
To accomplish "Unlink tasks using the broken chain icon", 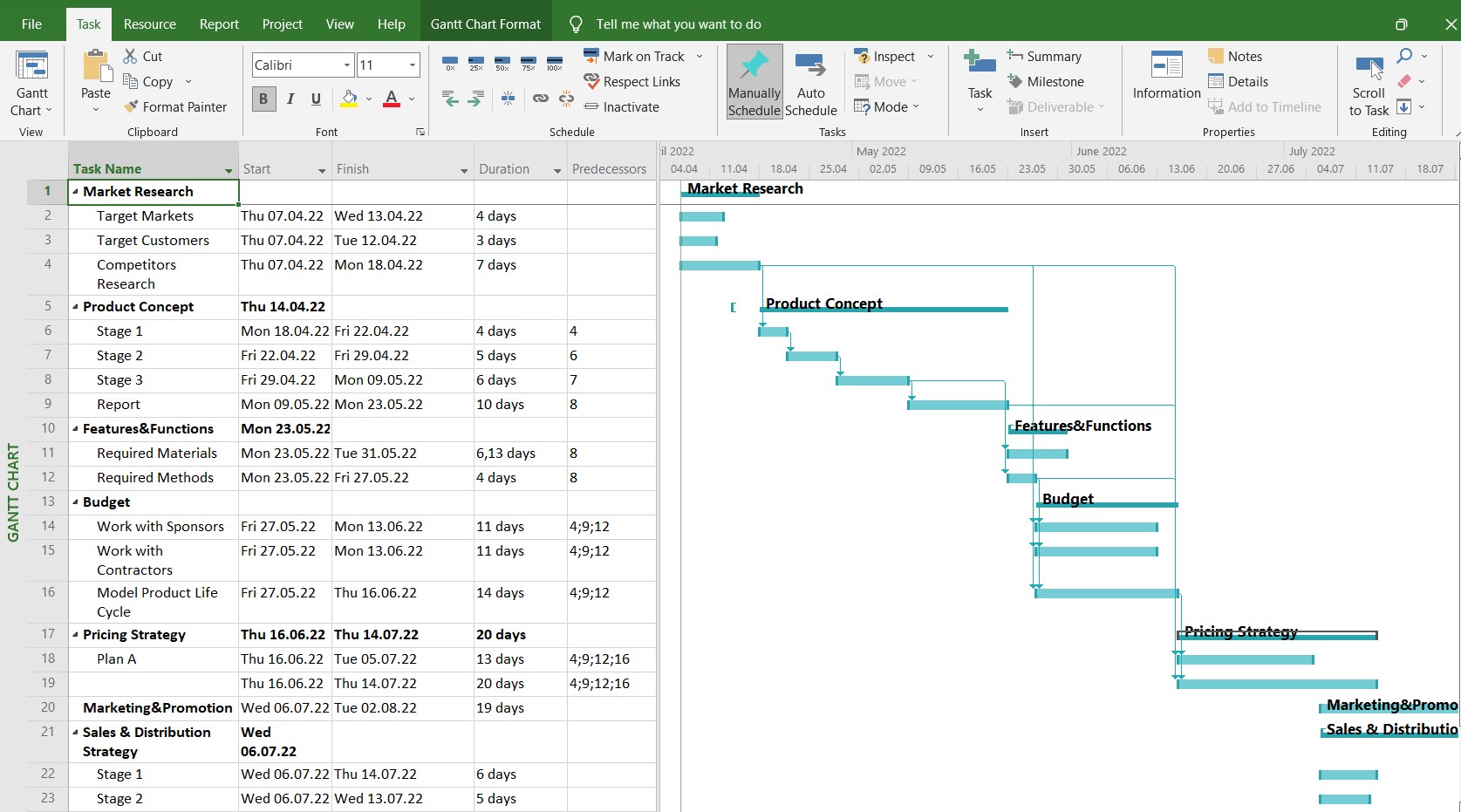I will coord(566,99).
